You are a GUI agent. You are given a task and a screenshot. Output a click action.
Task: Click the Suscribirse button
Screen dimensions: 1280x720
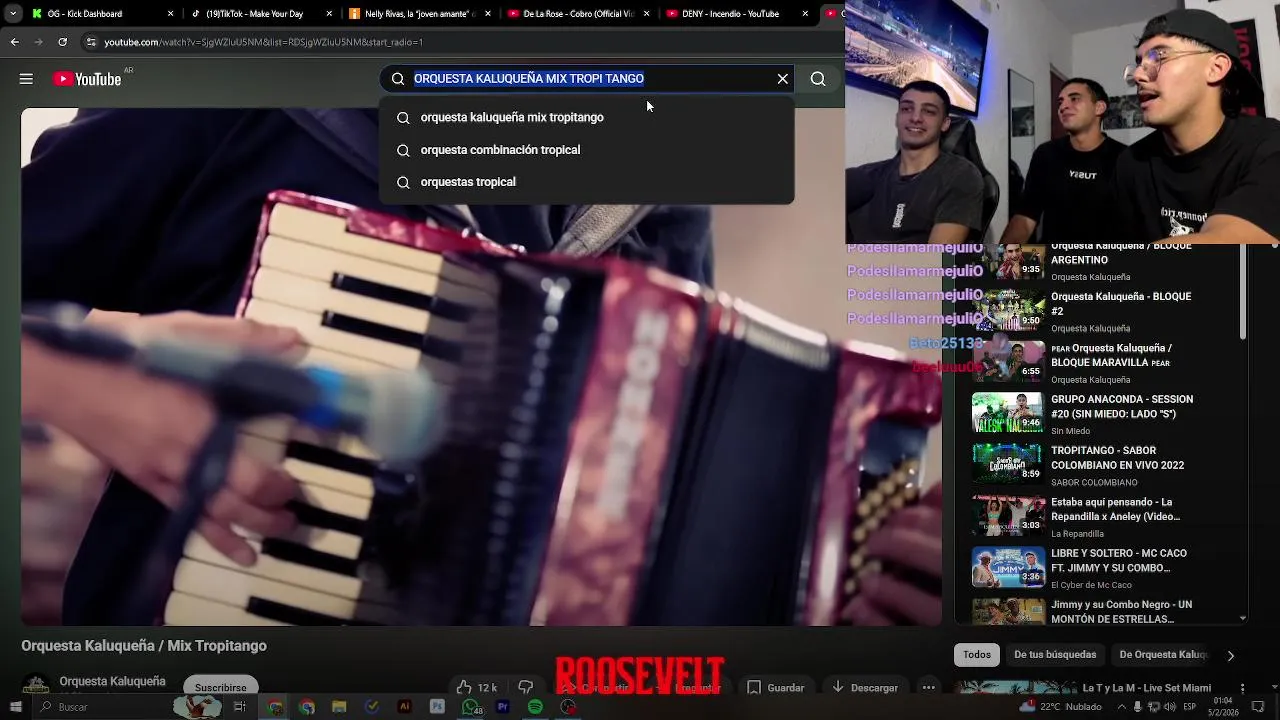click(x=221, y=687)
